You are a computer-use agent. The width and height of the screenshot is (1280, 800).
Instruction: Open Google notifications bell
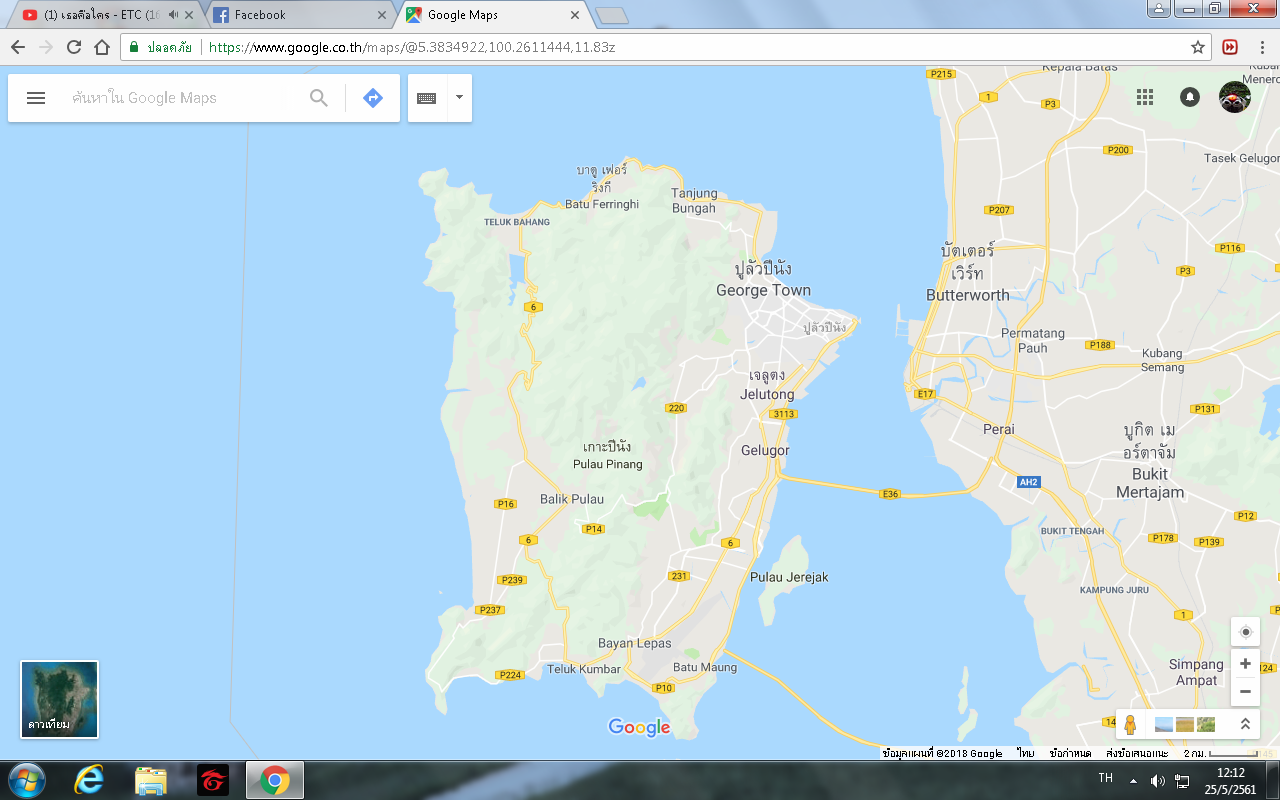1190,97
